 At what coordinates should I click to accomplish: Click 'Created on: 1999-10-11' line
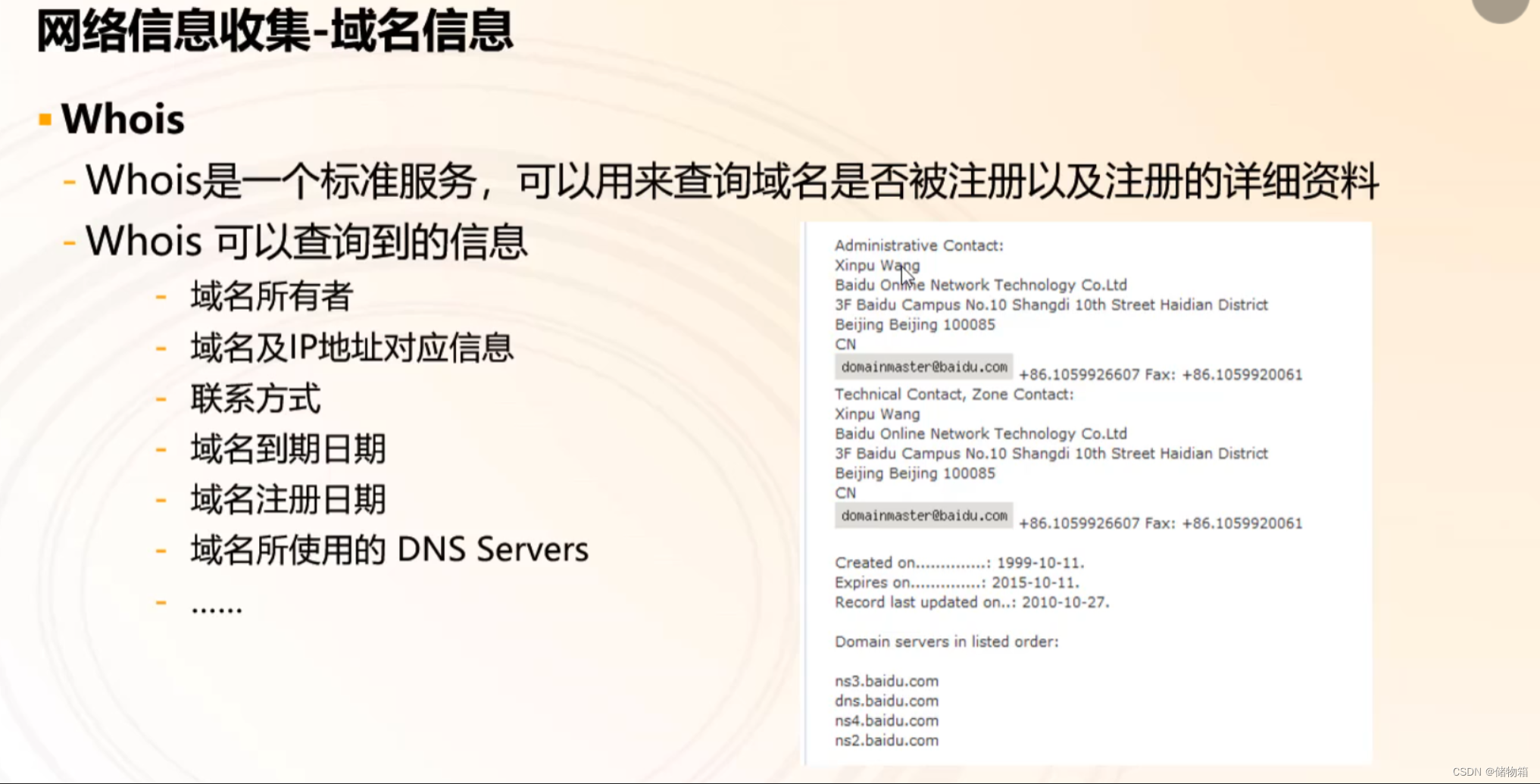(x=960, y=563)
